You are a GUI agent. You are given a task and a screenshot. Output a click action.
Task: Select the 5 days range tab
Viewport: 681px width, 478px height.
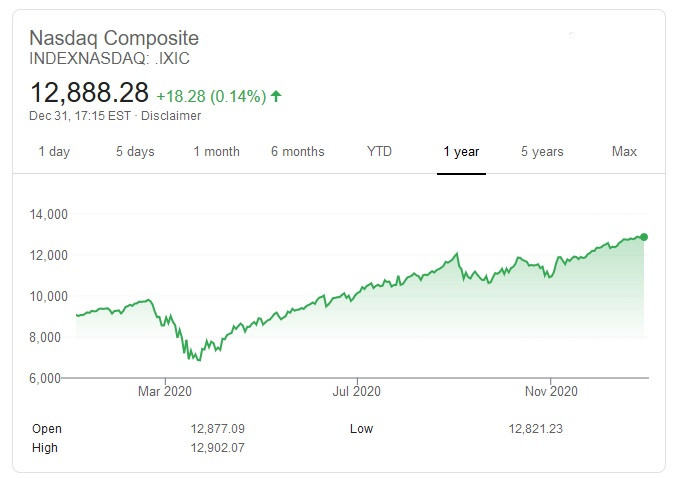[x=135, y=152]
